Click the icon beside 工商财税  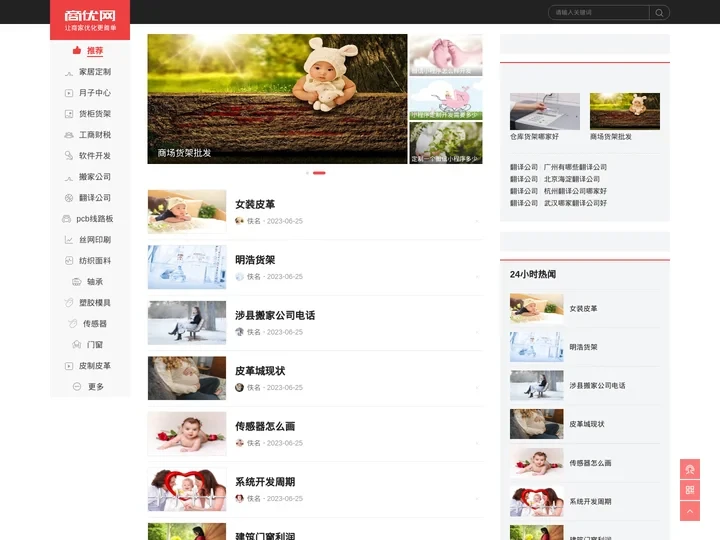[69, 135]
